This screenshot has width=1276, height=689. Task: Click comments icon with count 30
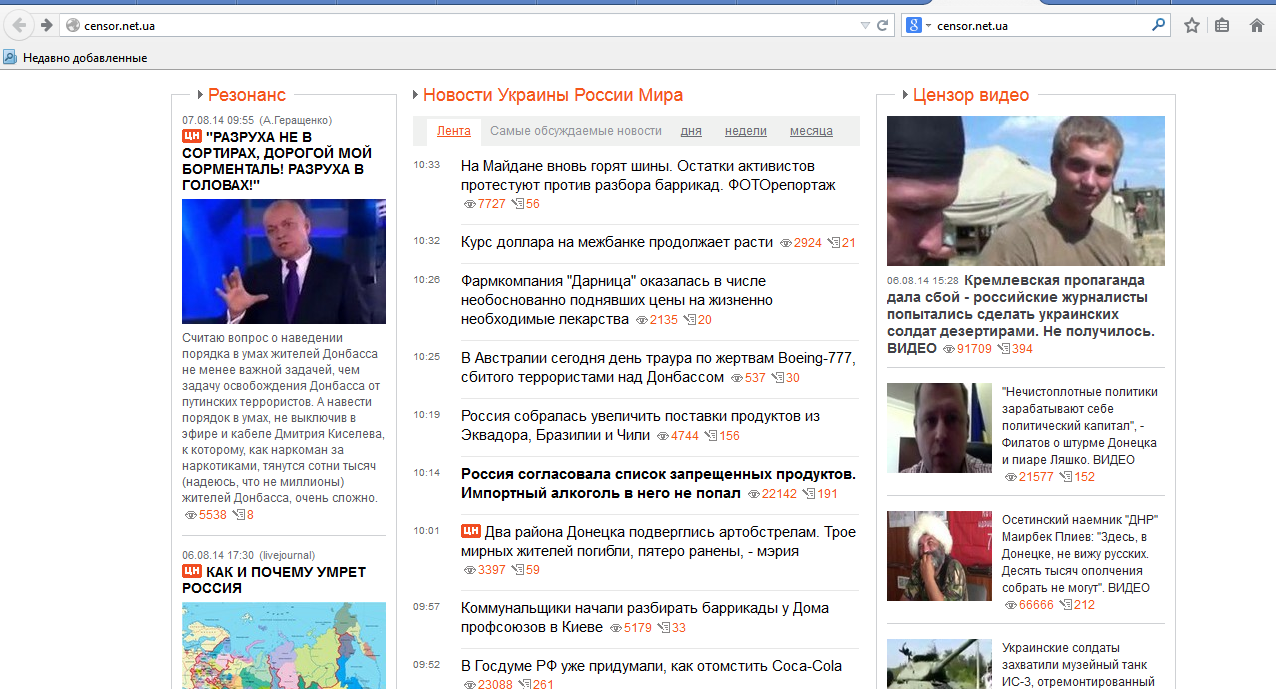coord(778,378)
